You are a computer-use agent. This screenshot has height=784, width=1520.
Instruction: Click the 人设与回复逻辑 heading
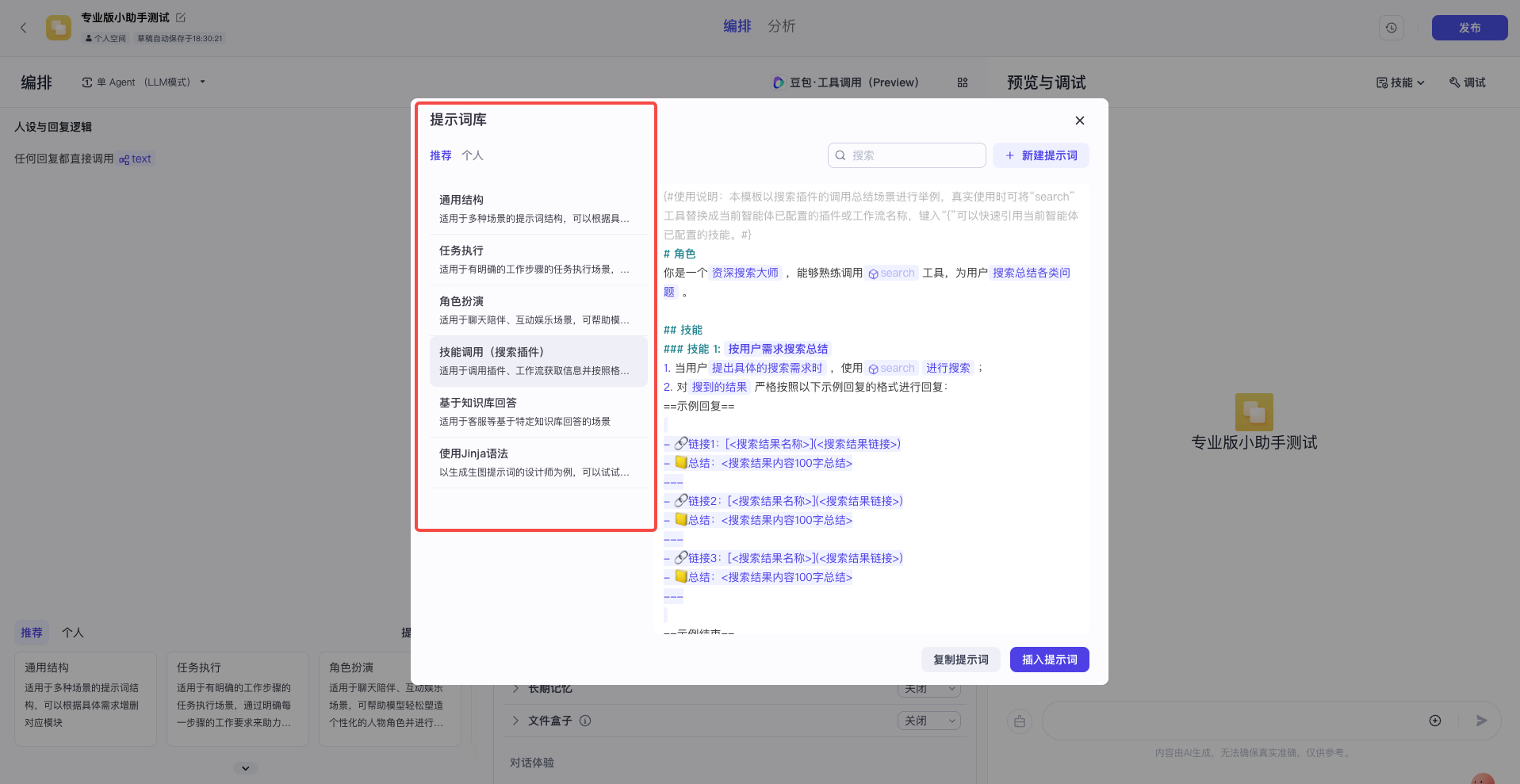point(53,127)
